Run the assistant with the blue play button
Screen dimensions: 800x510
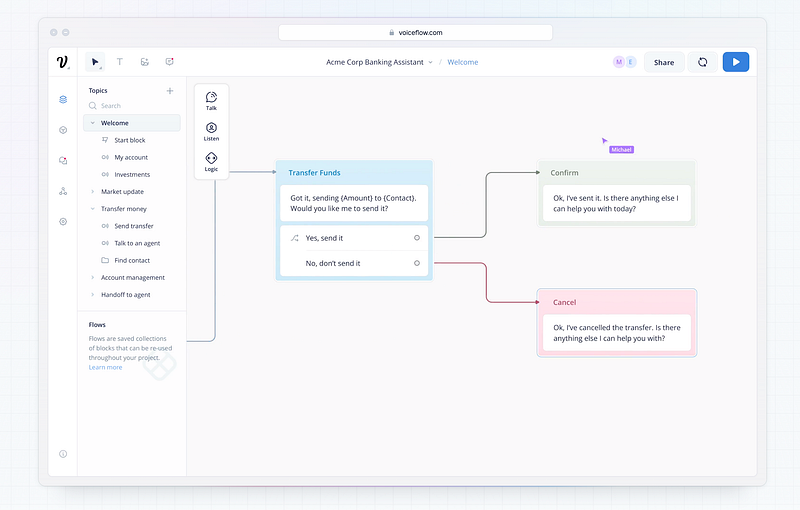click(x=736, y=62)
